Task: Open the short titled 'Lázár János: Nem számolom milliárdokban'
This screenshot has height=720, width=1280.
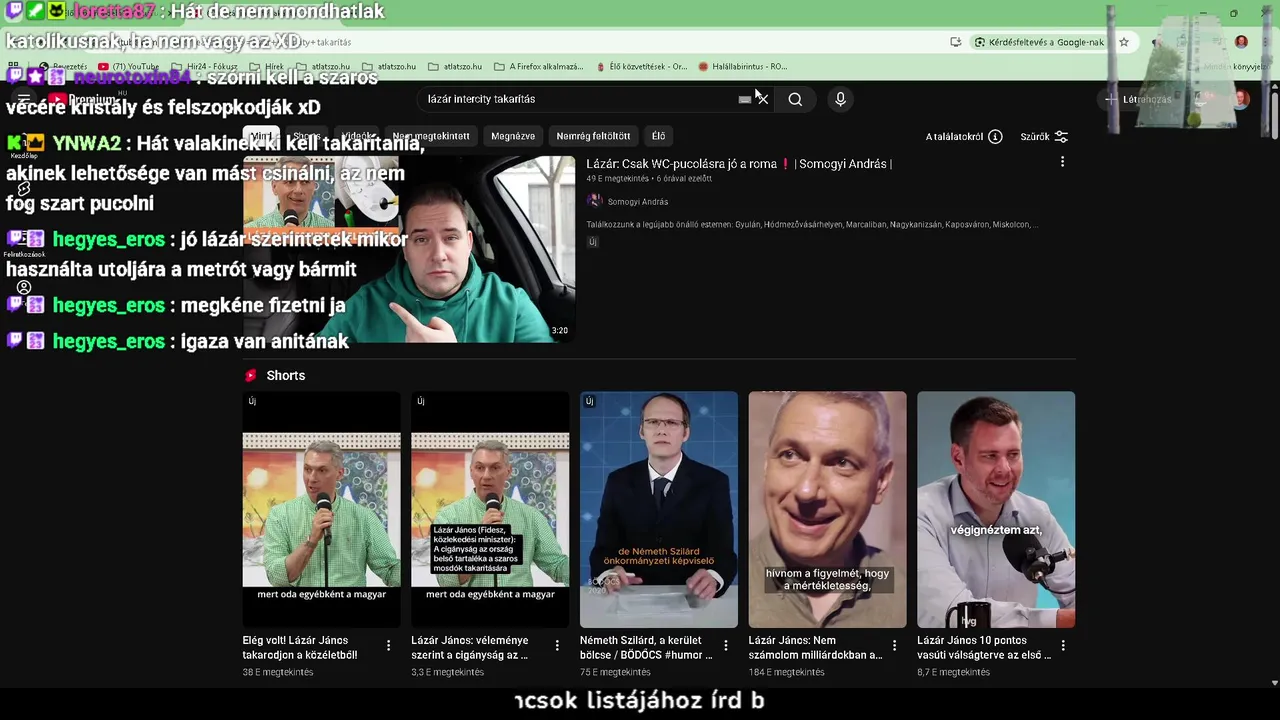Action: coord(815,647)
